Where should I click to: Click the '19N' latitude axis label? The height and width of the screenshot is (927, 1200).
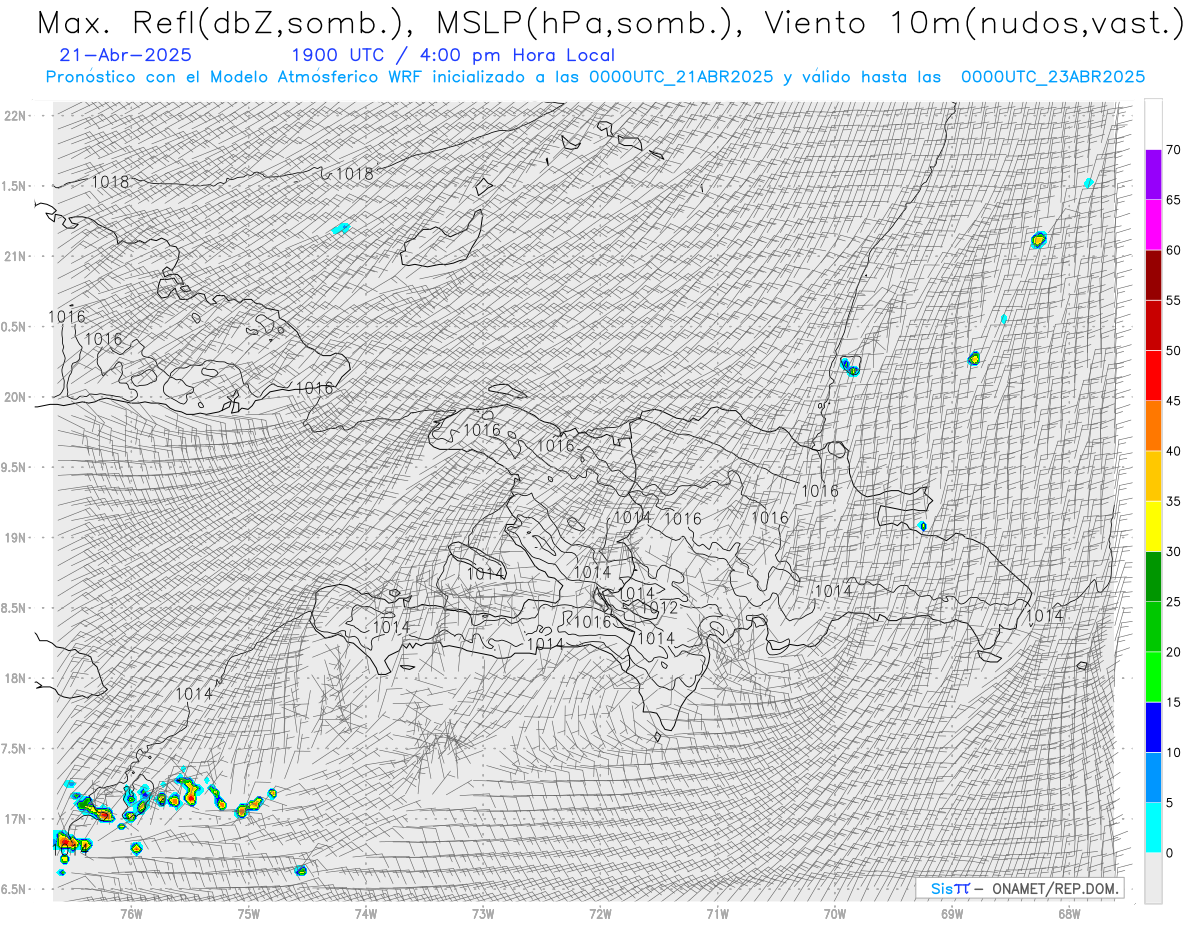coord(14,537)
